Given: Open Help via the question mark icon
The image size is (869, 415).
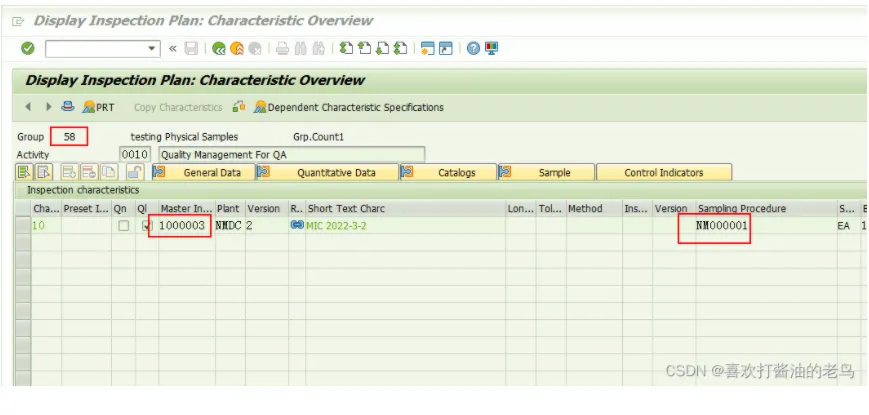Looking at the screenshot, I should click(x=473, y=49).
